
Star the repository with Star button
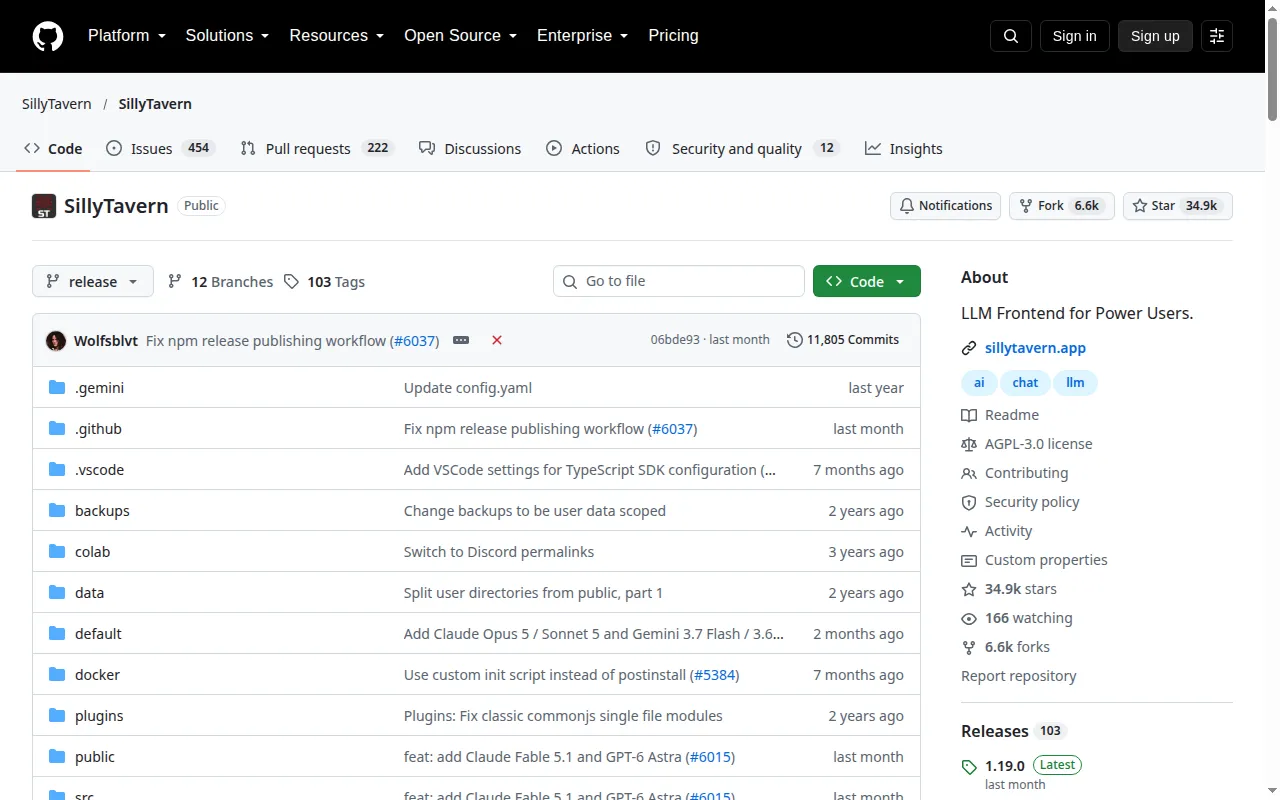tap(1178, 206)
